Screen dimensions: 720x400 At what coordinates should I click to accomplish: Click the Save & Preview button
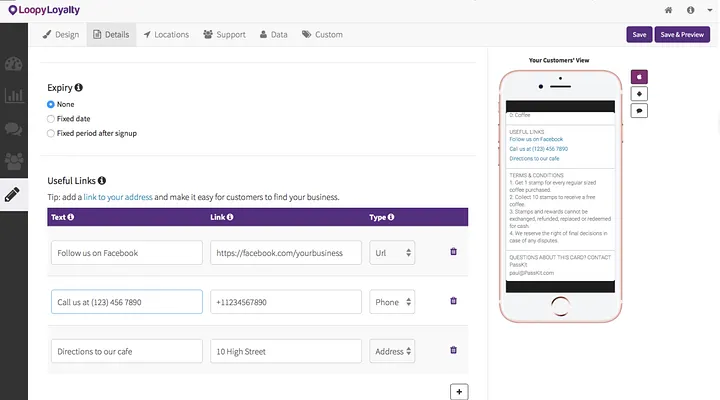(682, 34)
